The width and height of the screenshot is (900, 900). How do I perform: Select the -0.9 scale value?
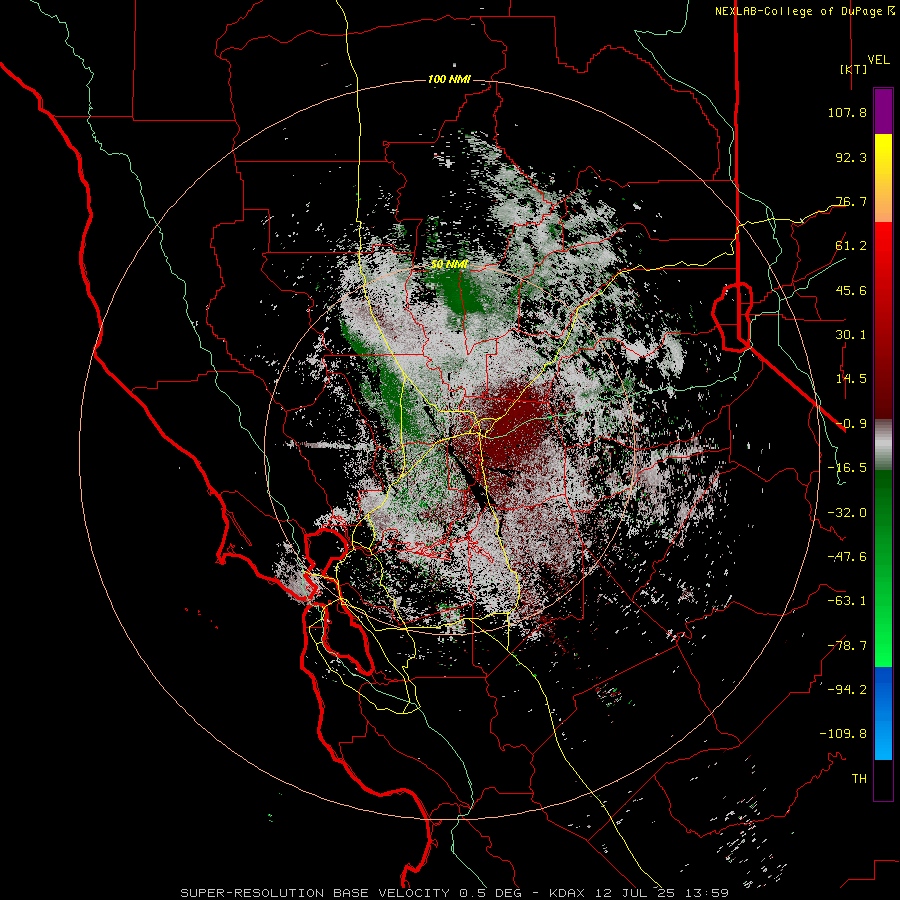(x=851, y=423)
